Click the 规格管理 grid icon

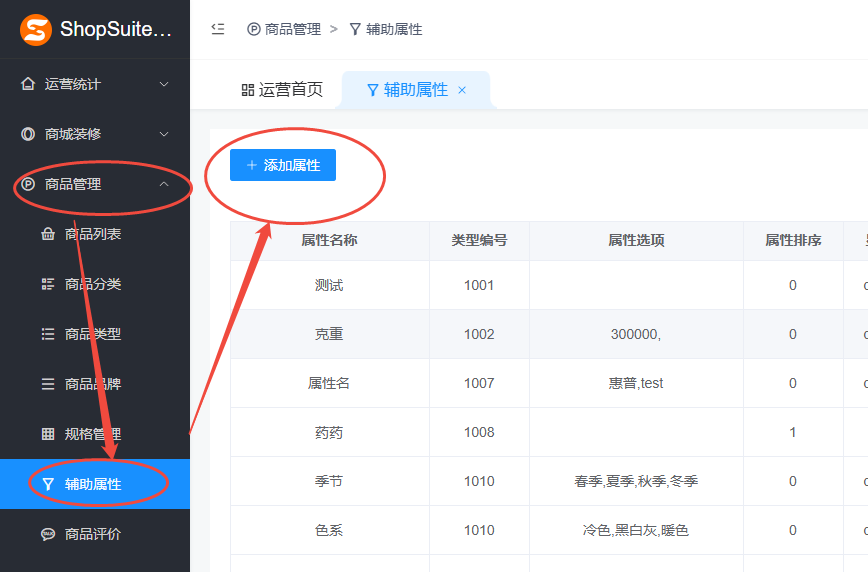point(47,434)
